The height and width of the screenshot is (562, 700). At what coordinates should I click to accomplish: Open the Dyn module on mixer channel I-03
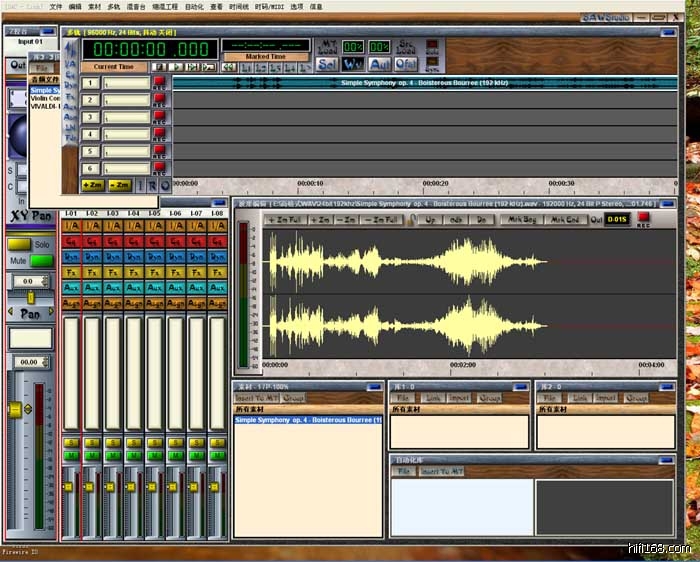[113, 256]
